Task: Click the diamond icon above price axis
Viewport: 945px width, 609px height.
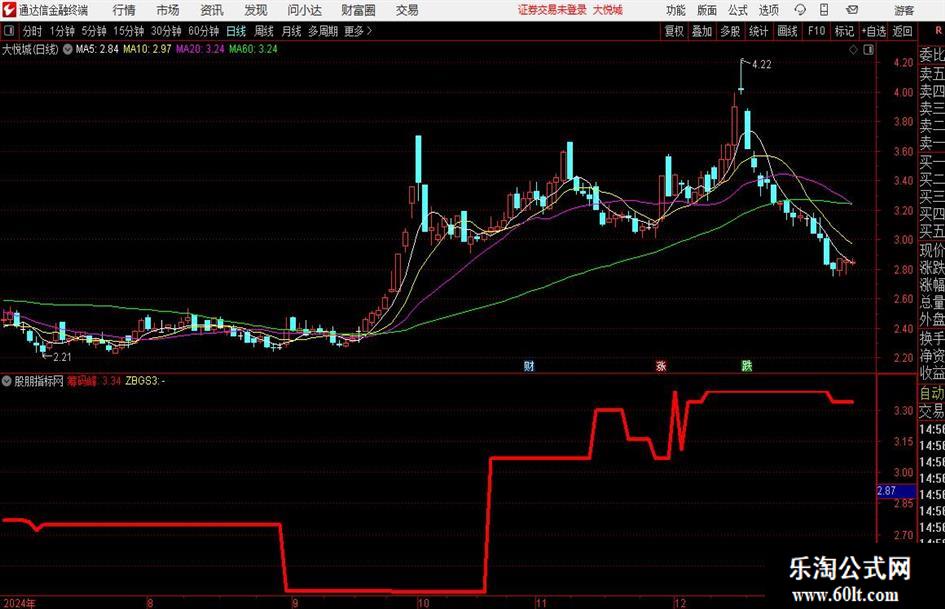Action: [853, 50]
